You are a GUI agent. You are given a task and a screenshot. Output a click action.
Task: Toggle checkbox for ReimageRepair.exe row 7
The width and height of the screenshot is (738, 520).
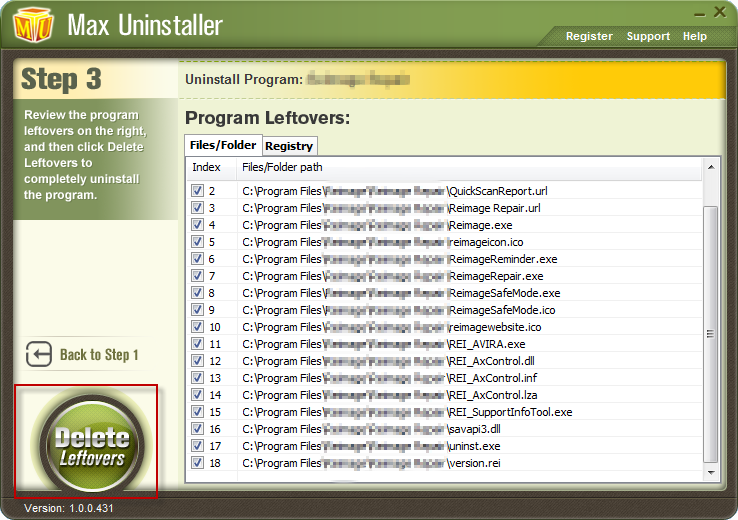198,275
